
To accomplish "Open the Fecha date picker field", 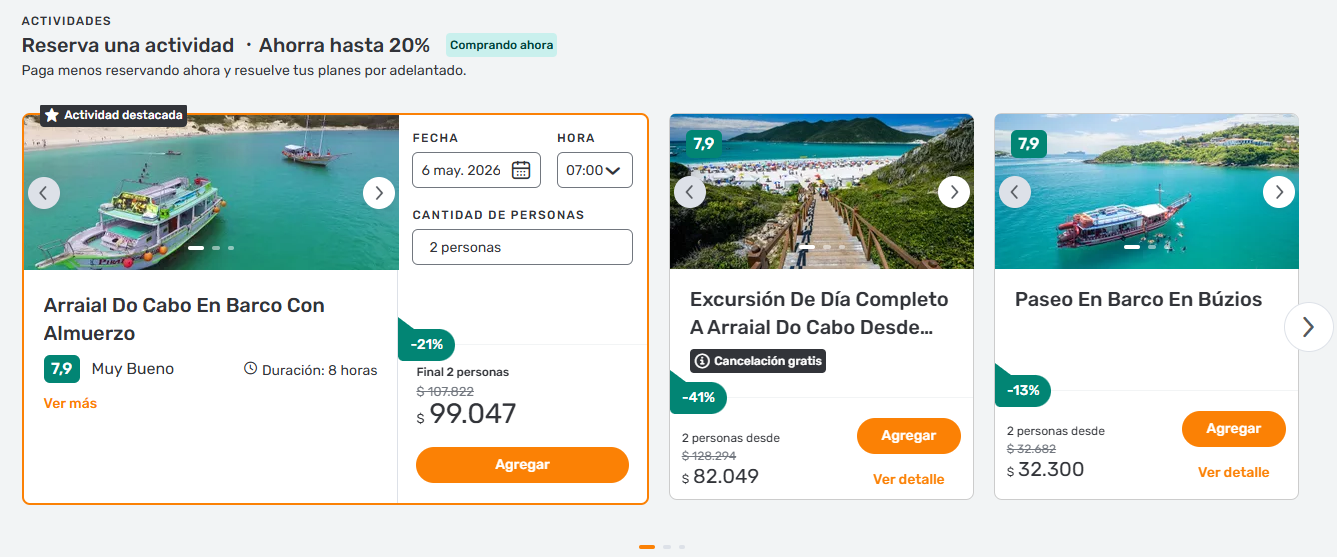I will pos(462,170).
